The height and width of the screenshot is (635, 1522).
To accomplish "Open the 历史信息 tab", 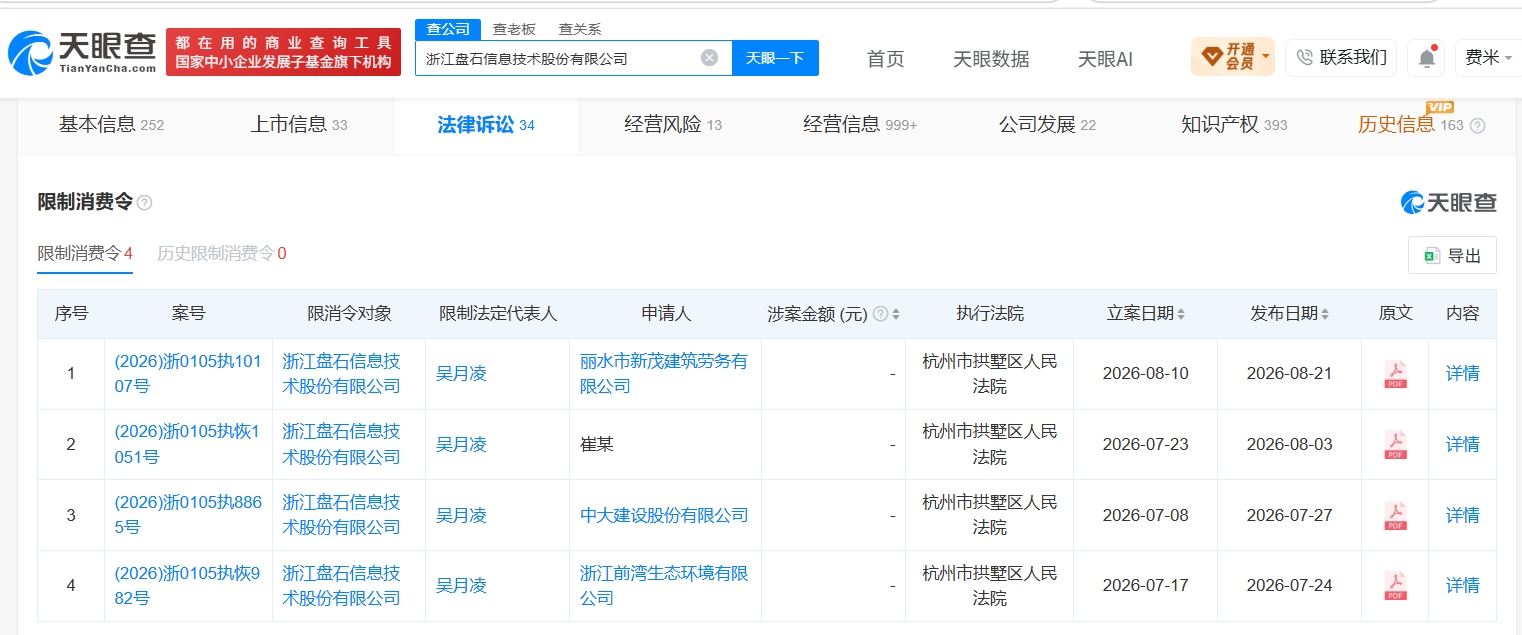I will [x=1410, y=125].
